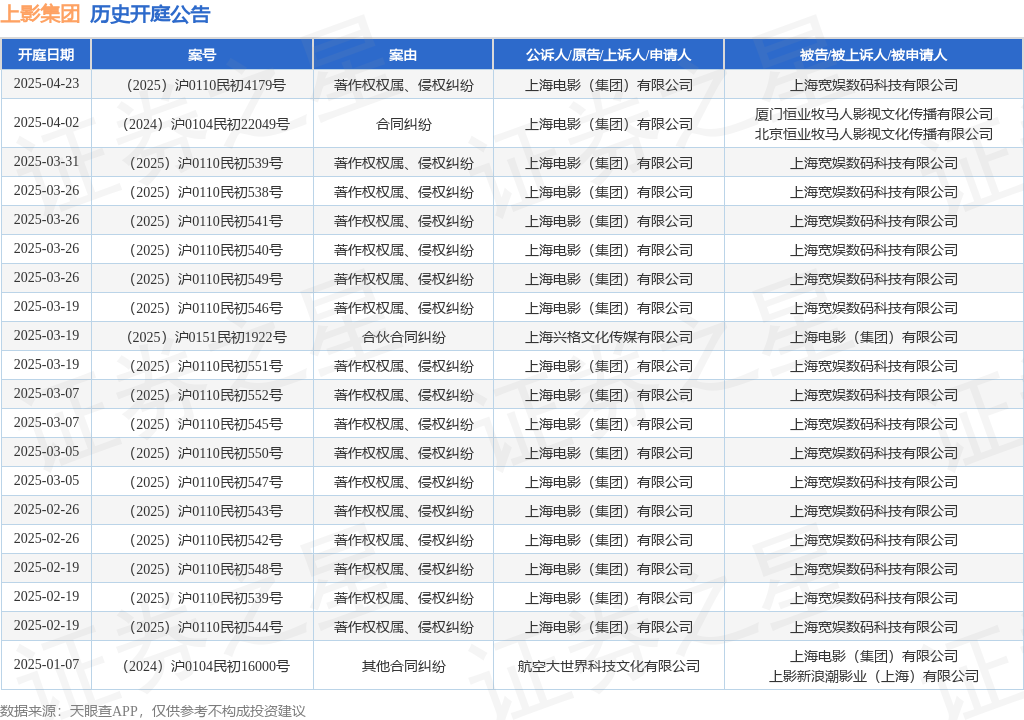Click case number (2025)沪0110民初544号
Image resolution: width=1024 pixels, height=720 pixels.
click(x=206, y=627)
